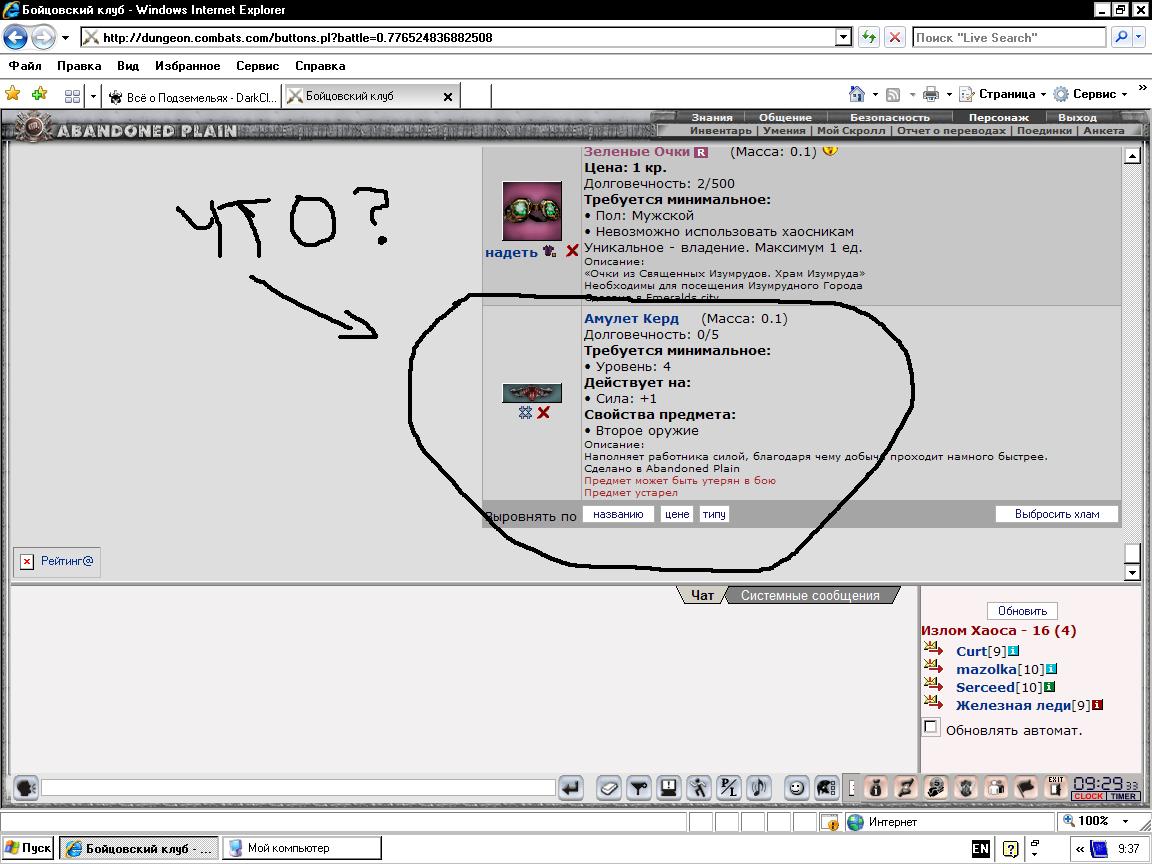Open the Print button dropdown arrow
The image size is (1152, 864).
(x=948, y=95)
